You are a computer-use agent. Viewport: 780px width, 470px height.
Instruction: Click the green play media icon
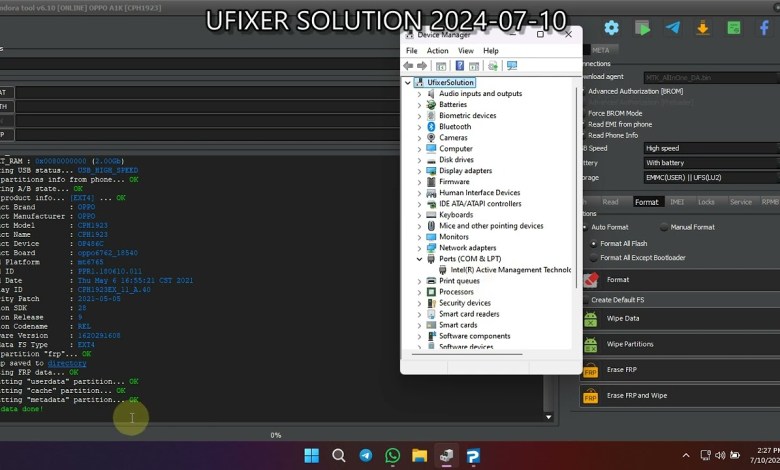(x=642, y=28)
